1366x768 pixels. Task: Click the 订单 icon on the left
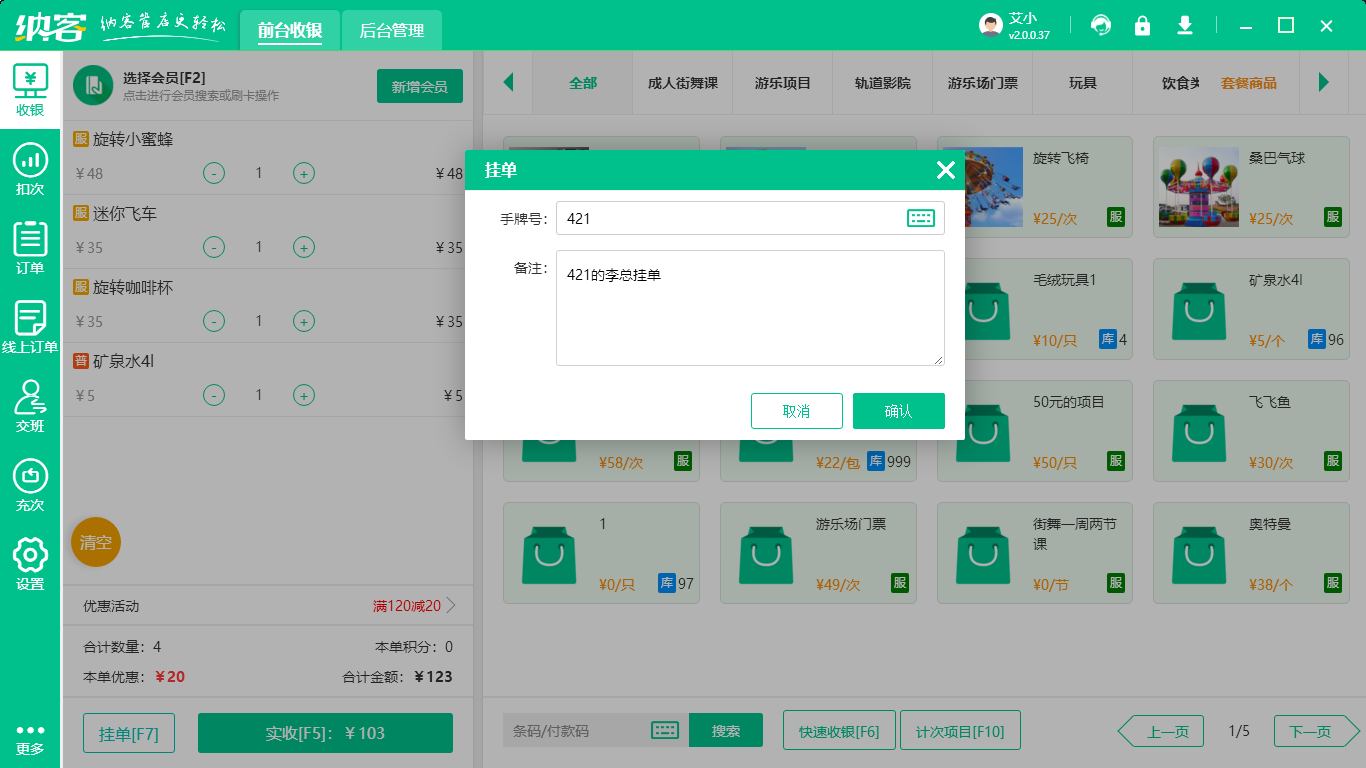coord(29,245)
